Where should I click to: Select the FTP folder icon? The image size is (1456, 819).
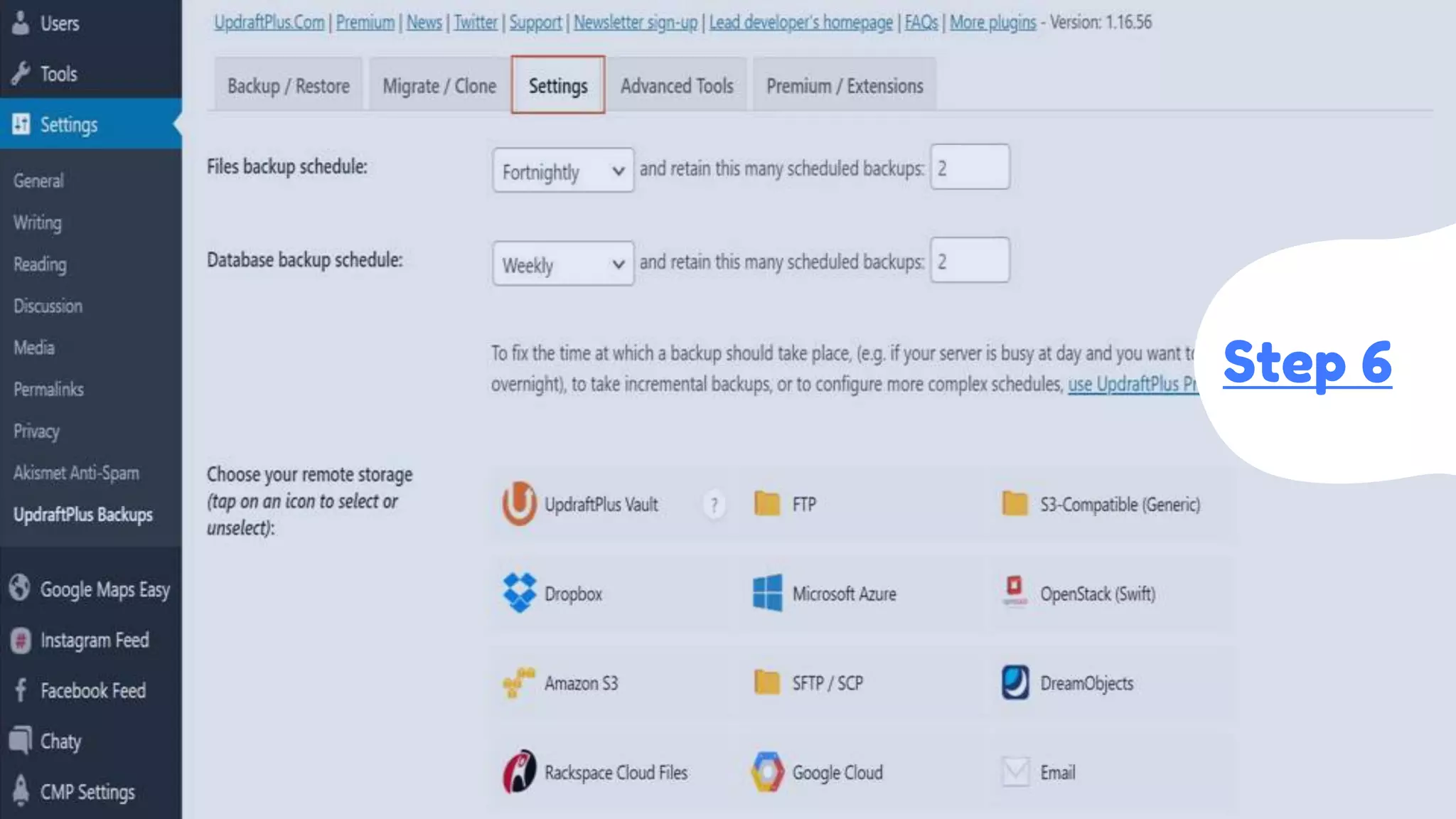(x=767, y=504)
